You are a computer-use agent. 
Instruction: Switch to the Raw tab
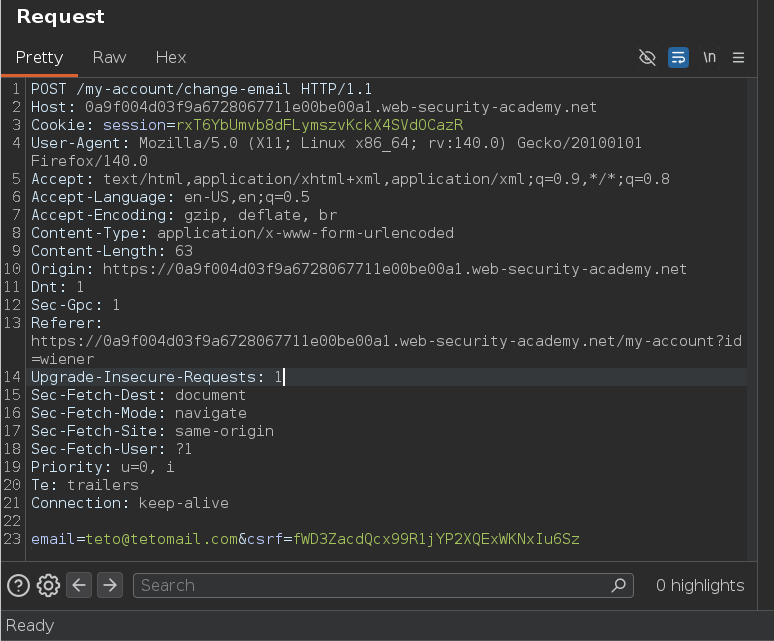(x=110, y=57)
